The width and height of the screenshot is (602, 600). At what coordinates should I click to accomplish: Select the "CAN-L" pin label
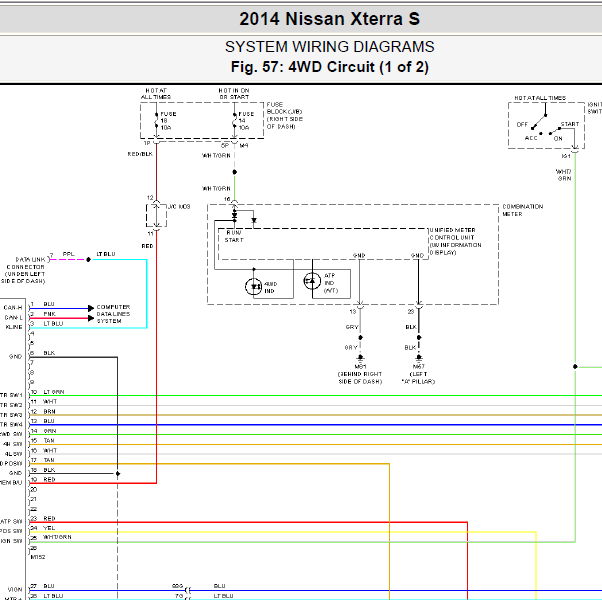pos(13,317)
